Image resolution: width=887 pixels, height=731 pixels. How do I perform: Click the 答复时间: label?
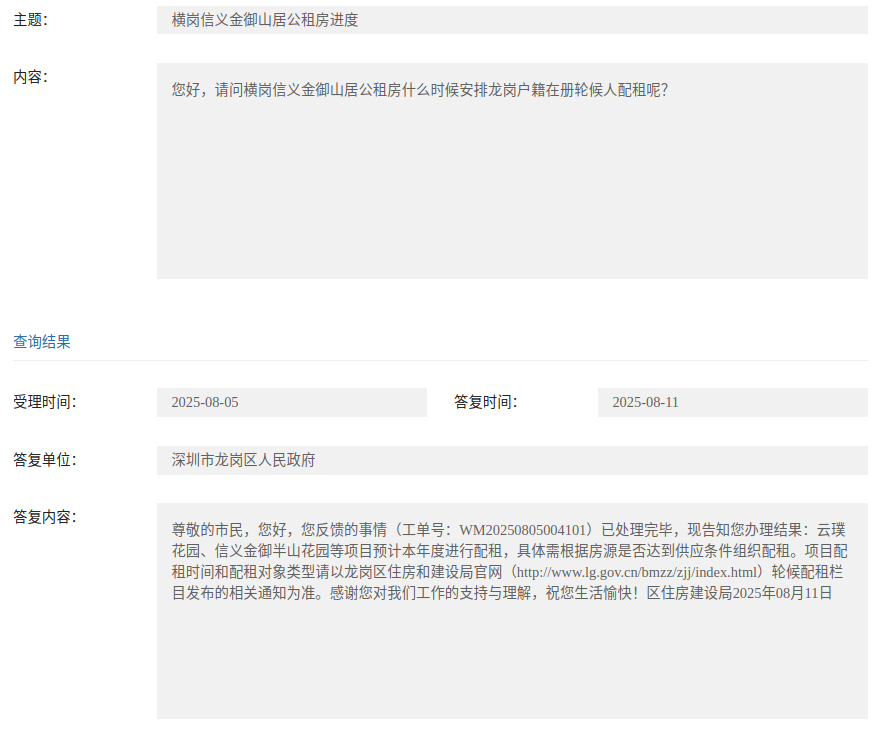coord(485,402)
